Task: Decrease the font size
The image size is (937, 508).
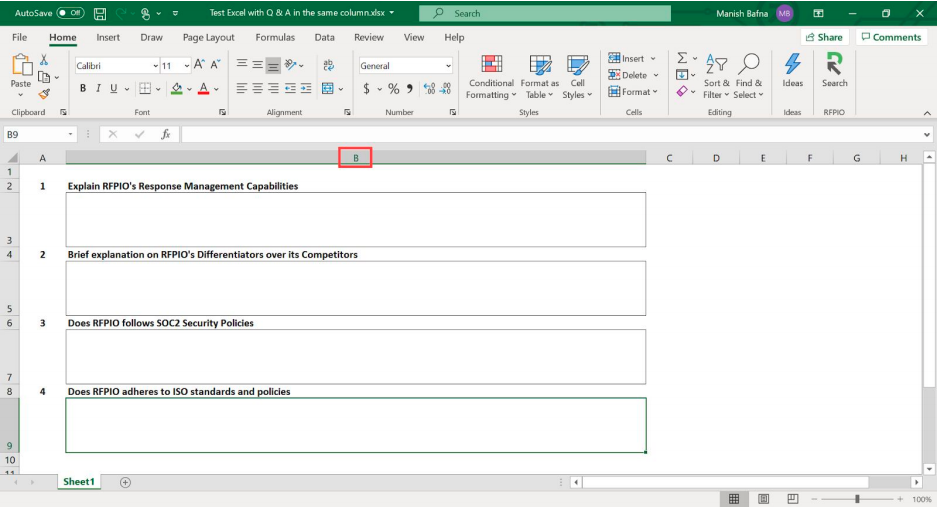Action: (x=215, y=65)
